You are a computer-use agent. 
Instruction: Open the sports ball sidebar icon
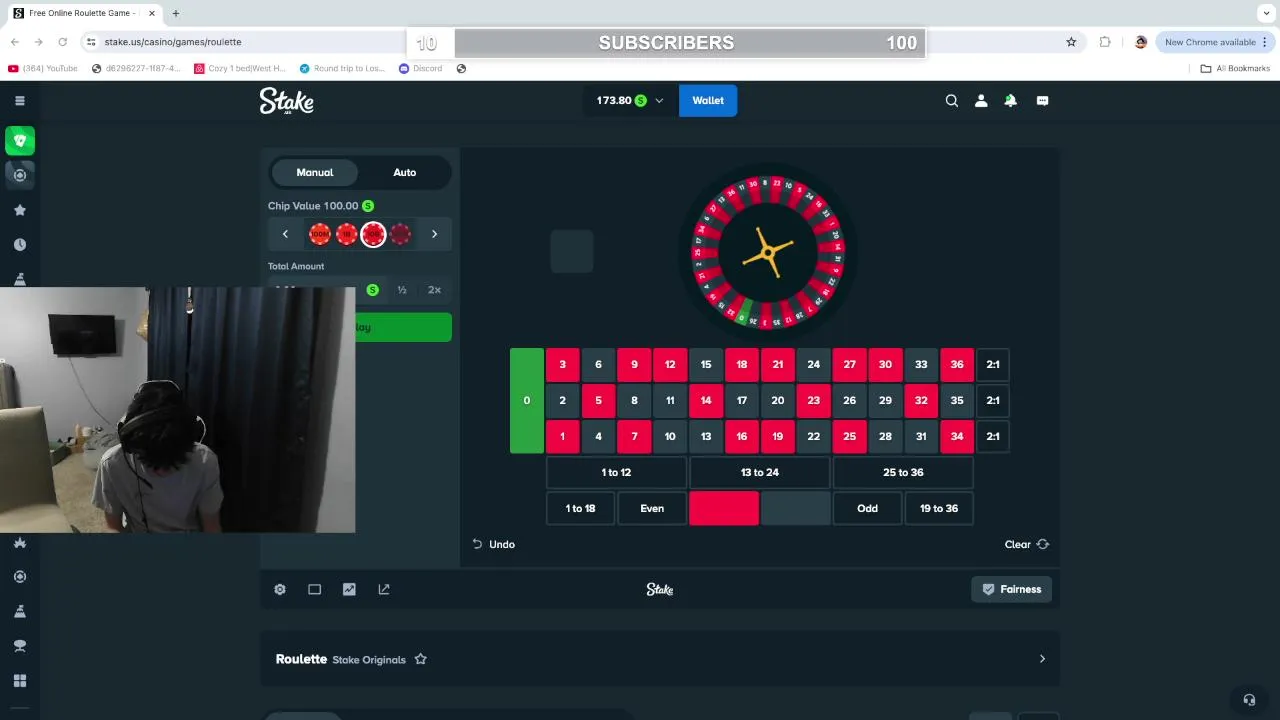pos(19,175)
